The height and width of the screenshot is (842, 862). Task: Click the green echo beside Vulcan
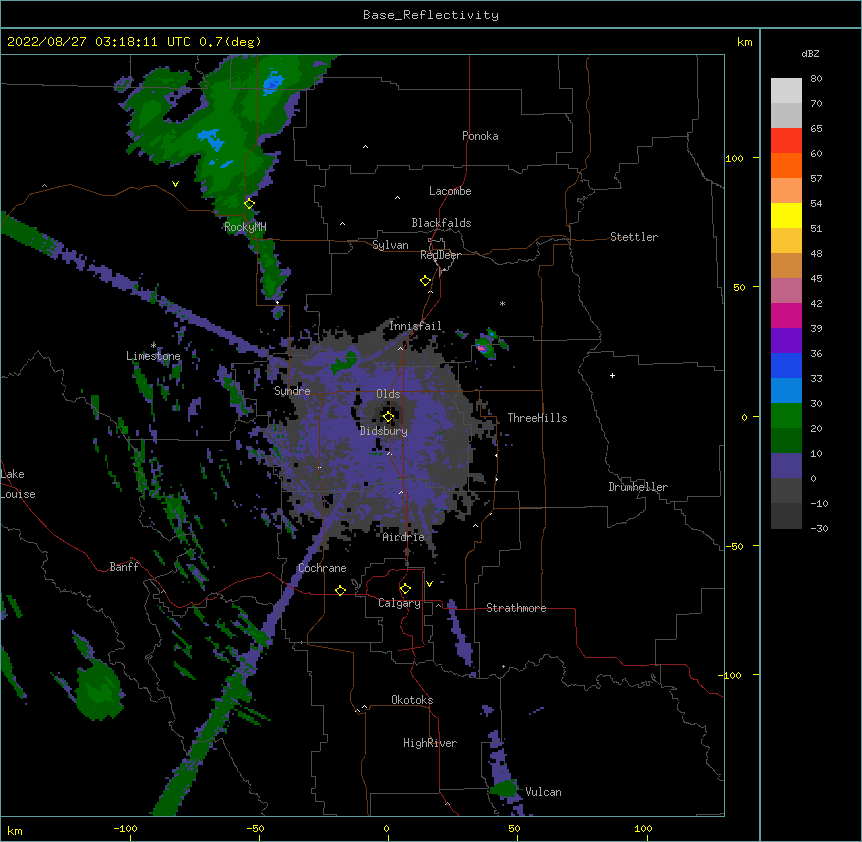[504, 789]
